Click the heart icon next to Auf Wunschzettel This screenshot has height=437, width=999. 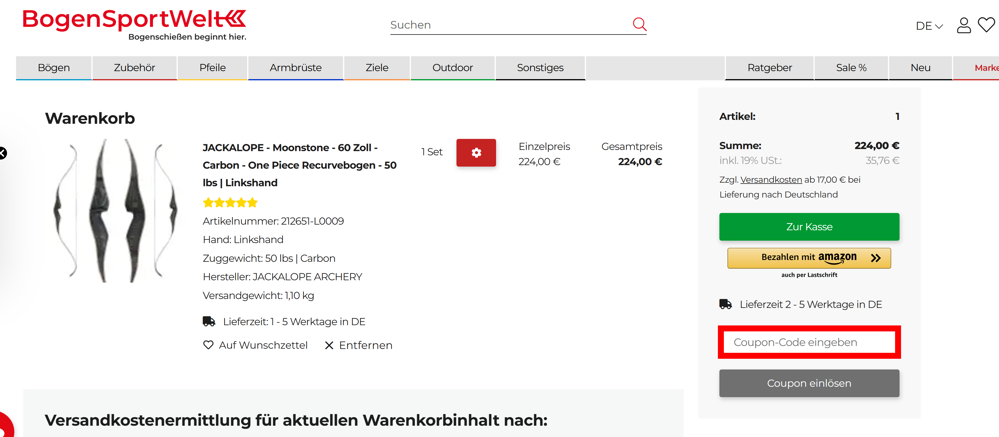click(x=208, y=345)
